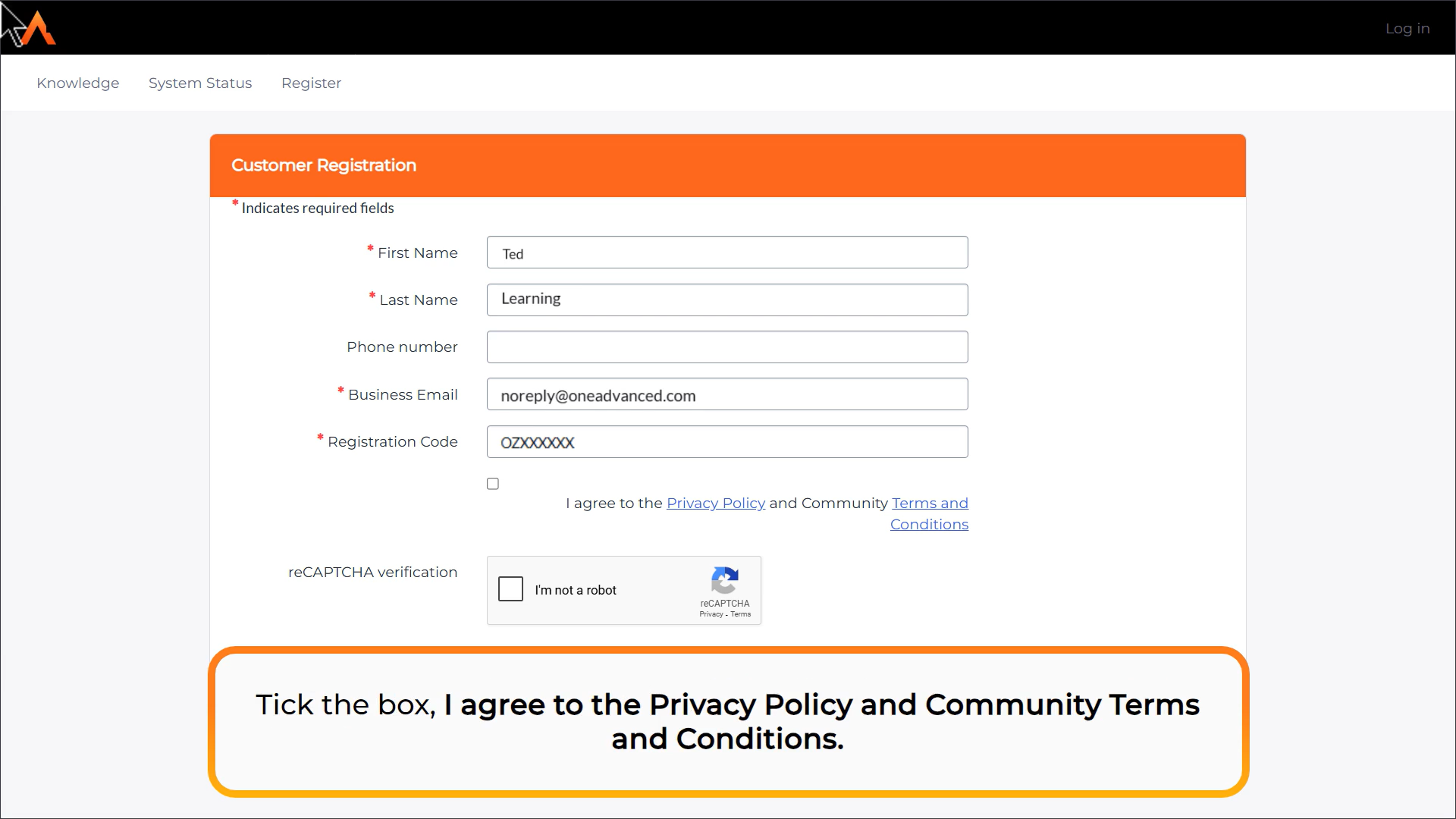
Task: Select the empty Phone number field
Action: click(x=726, y=347)
